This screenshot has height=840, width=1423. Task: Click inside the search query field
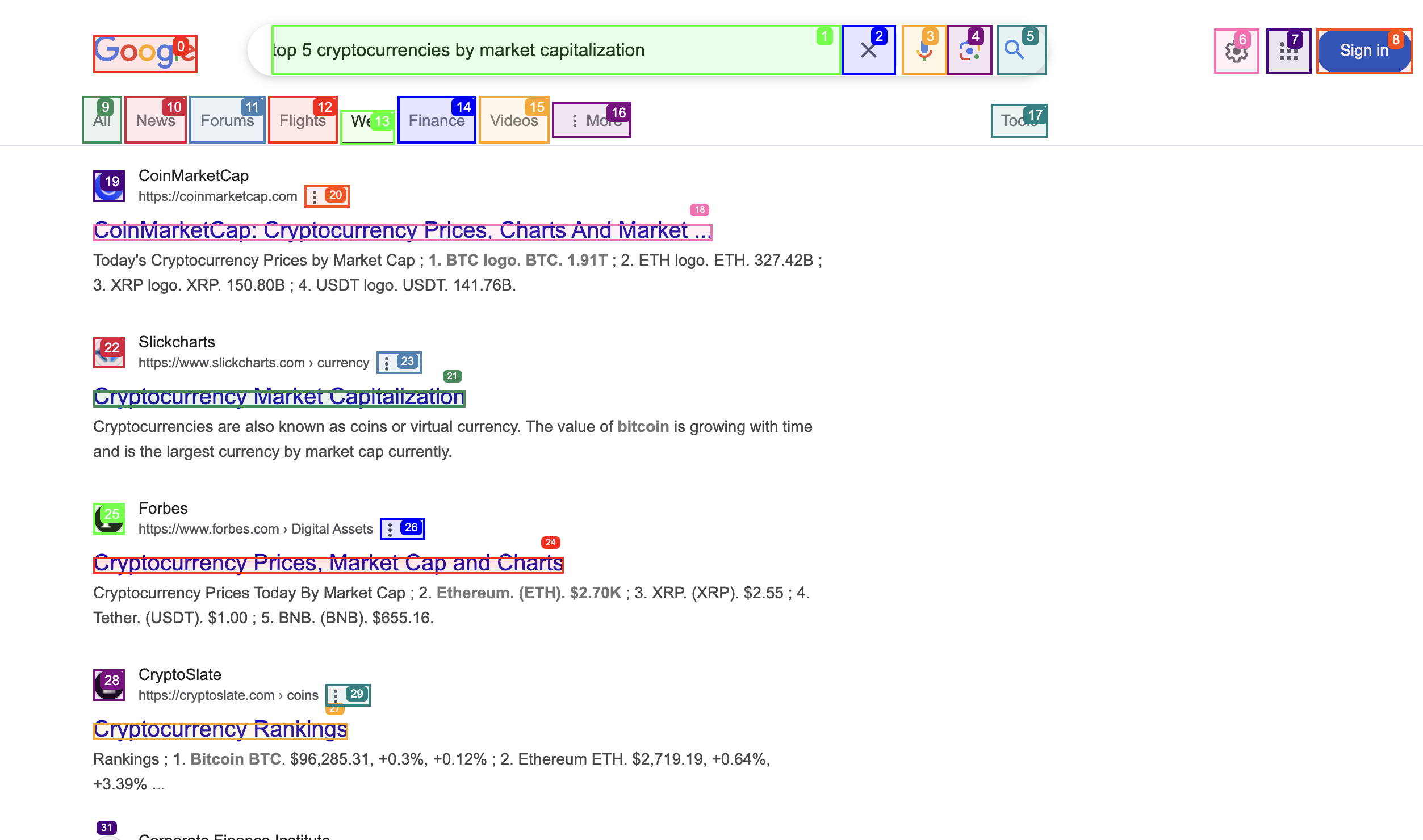point(545,50)
